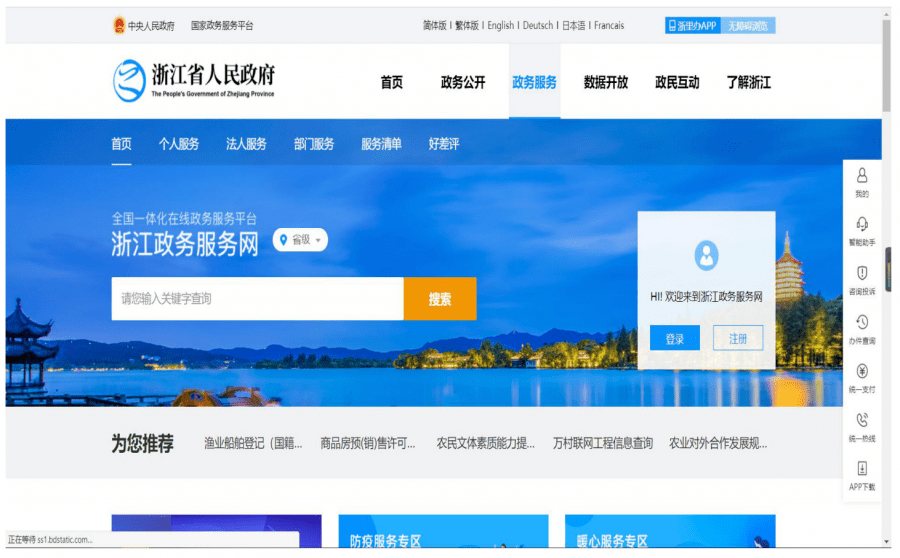
Task: Open the 国家政务服务平台 link
Action: tap(222, 26)
